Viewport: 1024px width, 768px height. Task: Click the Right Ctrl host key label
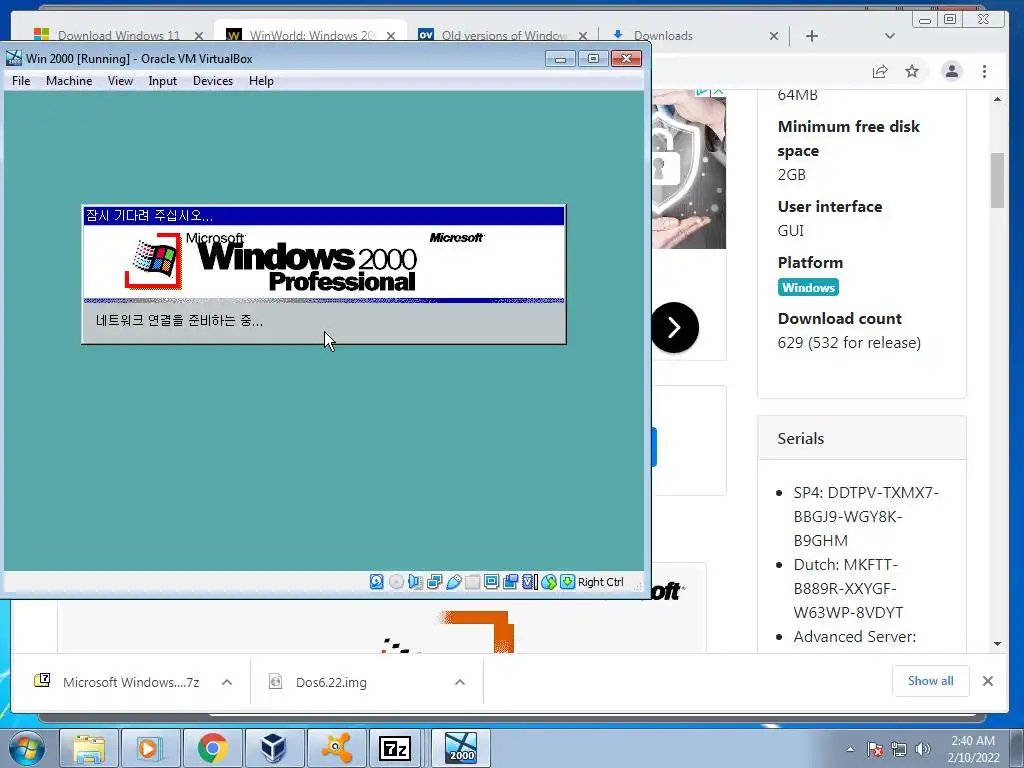[x=601, y=582]
